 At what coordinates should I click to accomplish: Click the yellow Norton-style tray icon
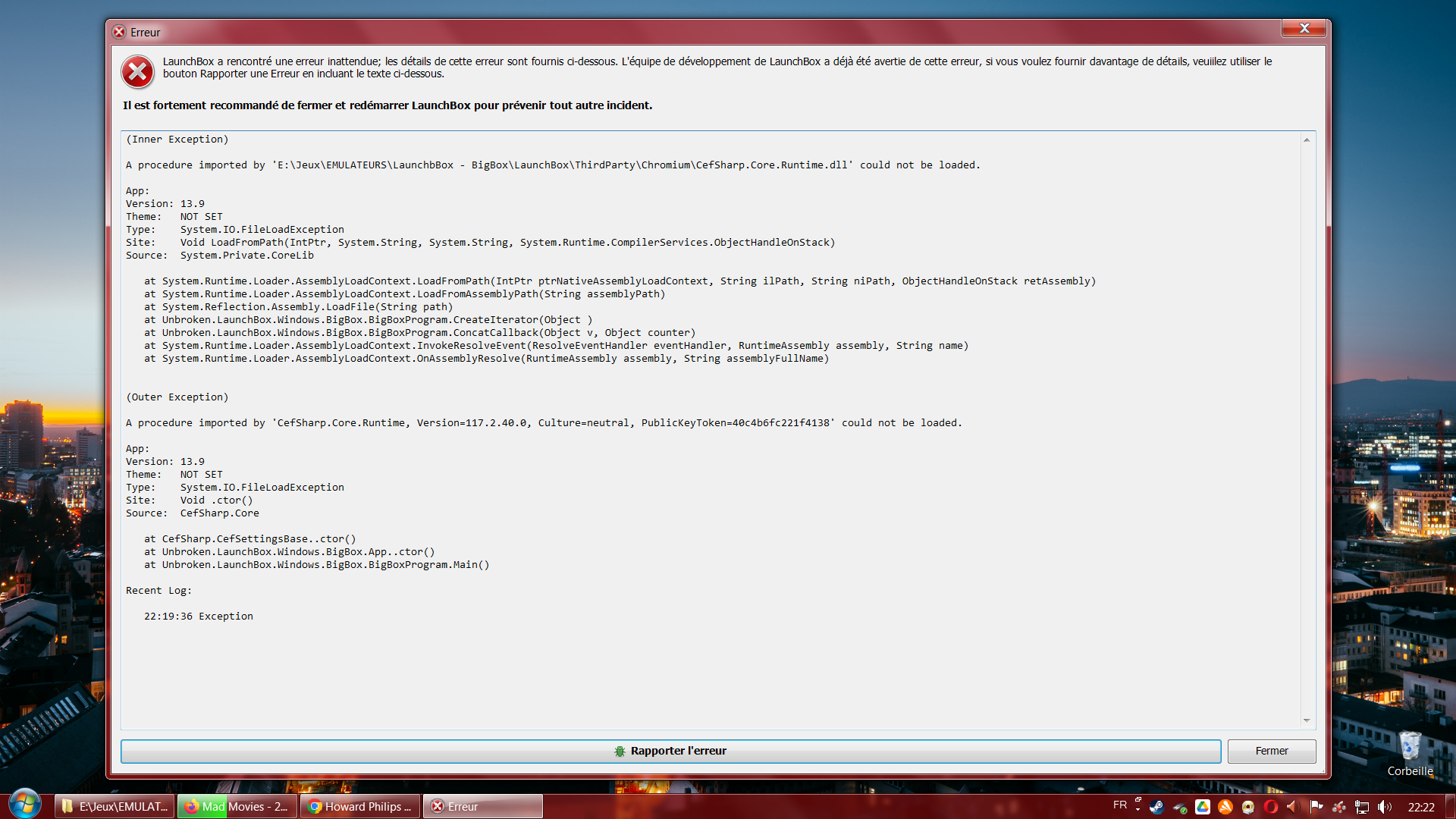(1248, 807)
